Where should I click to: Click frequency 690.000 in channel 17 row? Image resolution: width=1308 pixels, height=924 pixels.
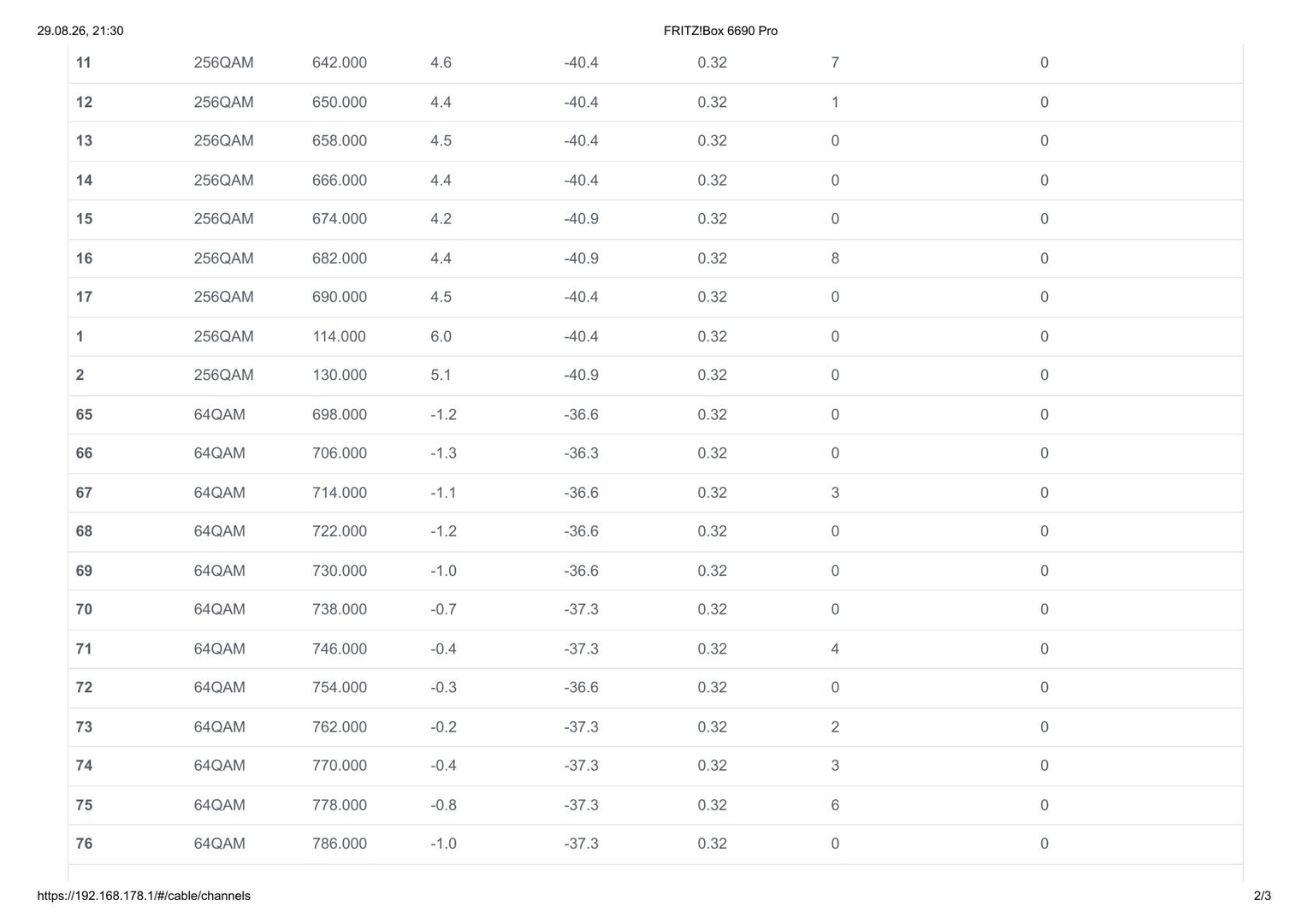[340, 297]
